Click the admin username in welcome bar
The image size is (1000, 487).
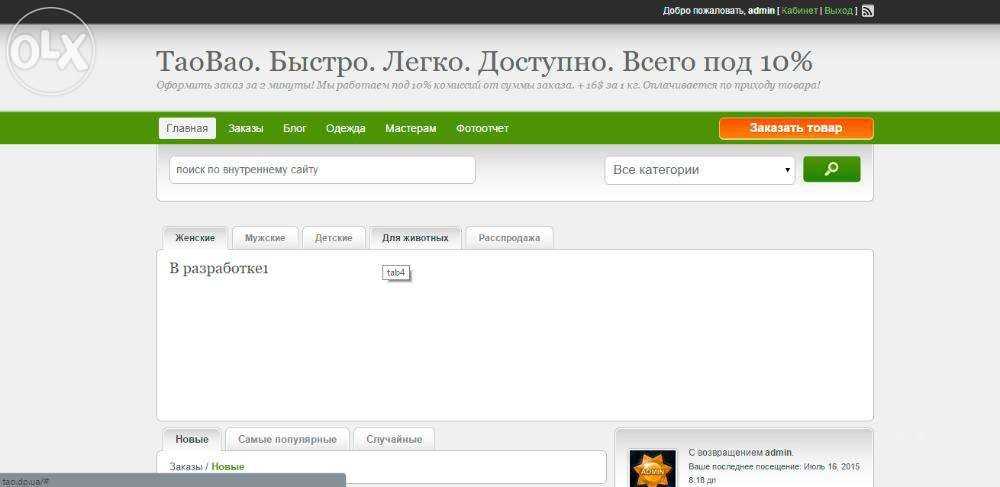tap(761, 11)
